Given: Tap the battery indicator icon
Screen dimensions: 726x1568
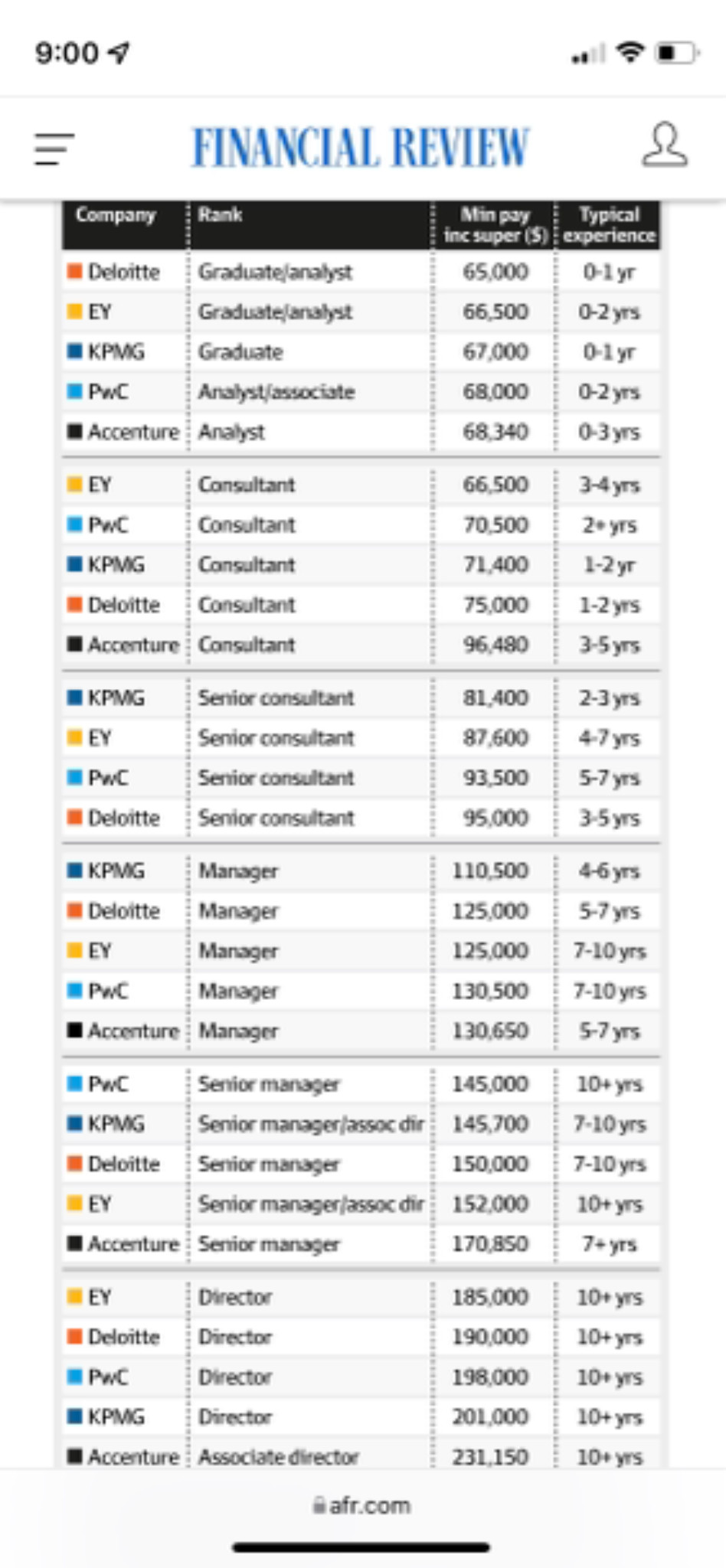Looking at the screenshot, I should (678, 53).
